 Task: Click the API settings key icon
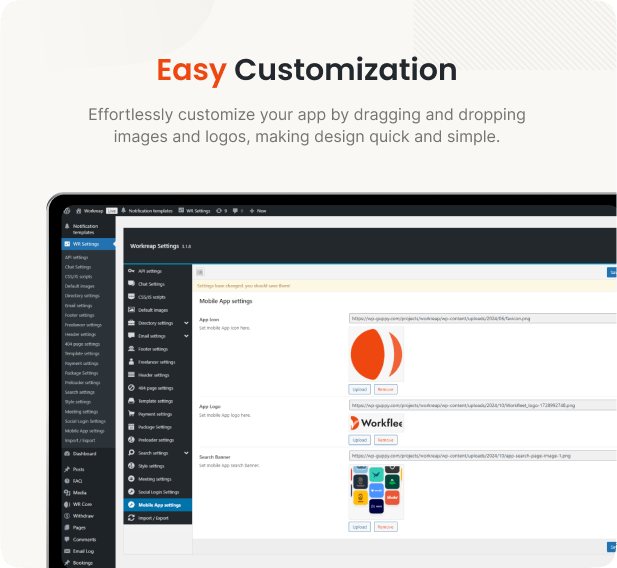pyautogui.click(x=131, y=271)
